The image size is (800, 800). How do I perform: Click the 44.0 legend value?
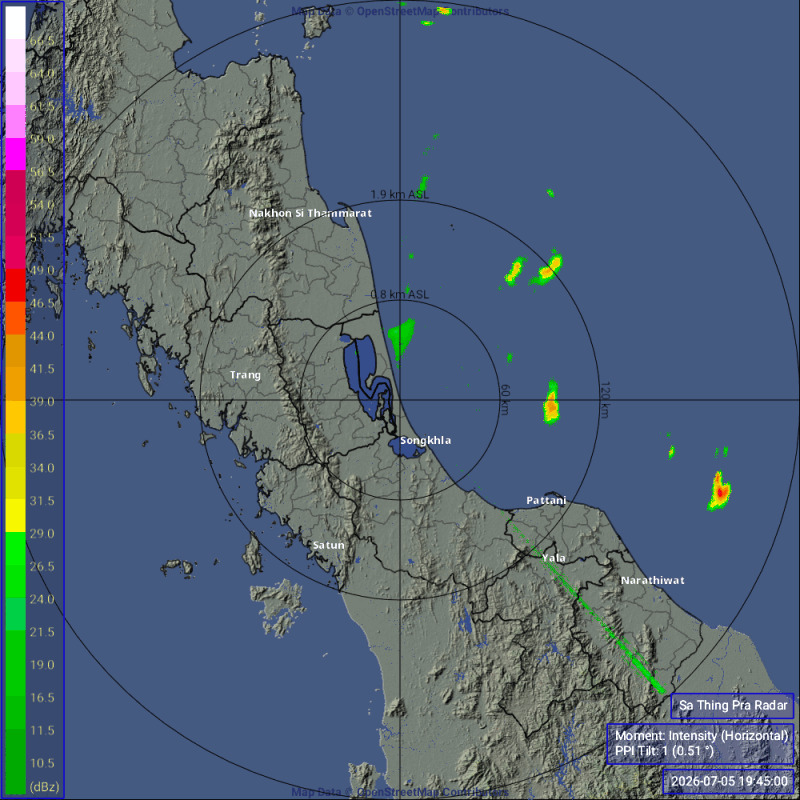point(42,336)
